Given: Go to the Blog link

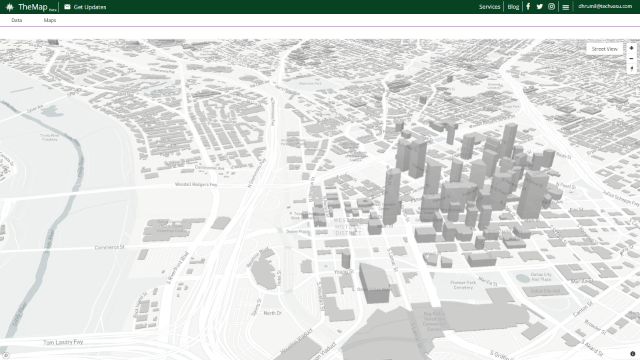Looking at the screenshot, I should click(x=513, y=7).
